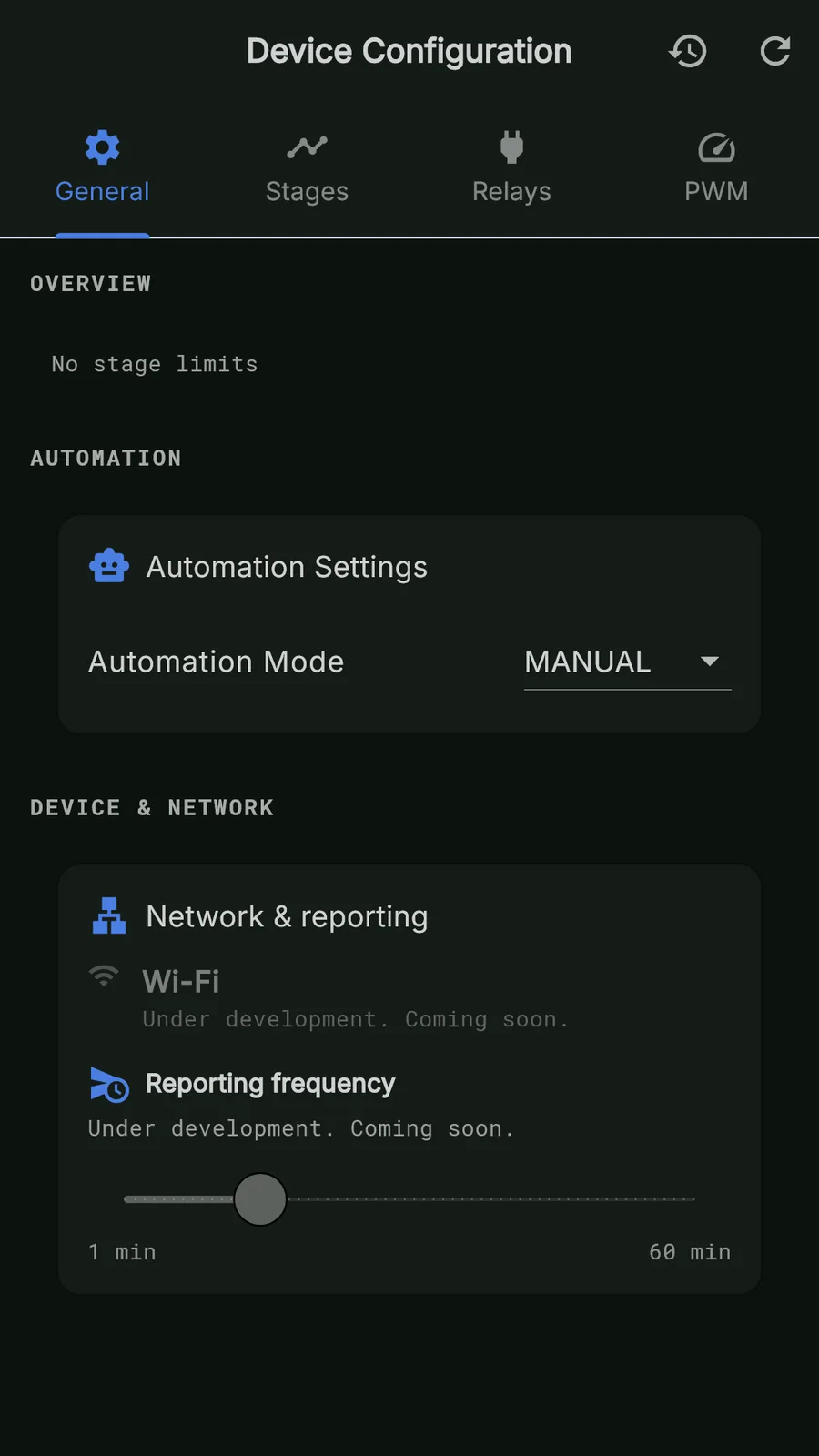
Task: Click the Reporting frequency slider handle
Action: (x=260, y=1199)
